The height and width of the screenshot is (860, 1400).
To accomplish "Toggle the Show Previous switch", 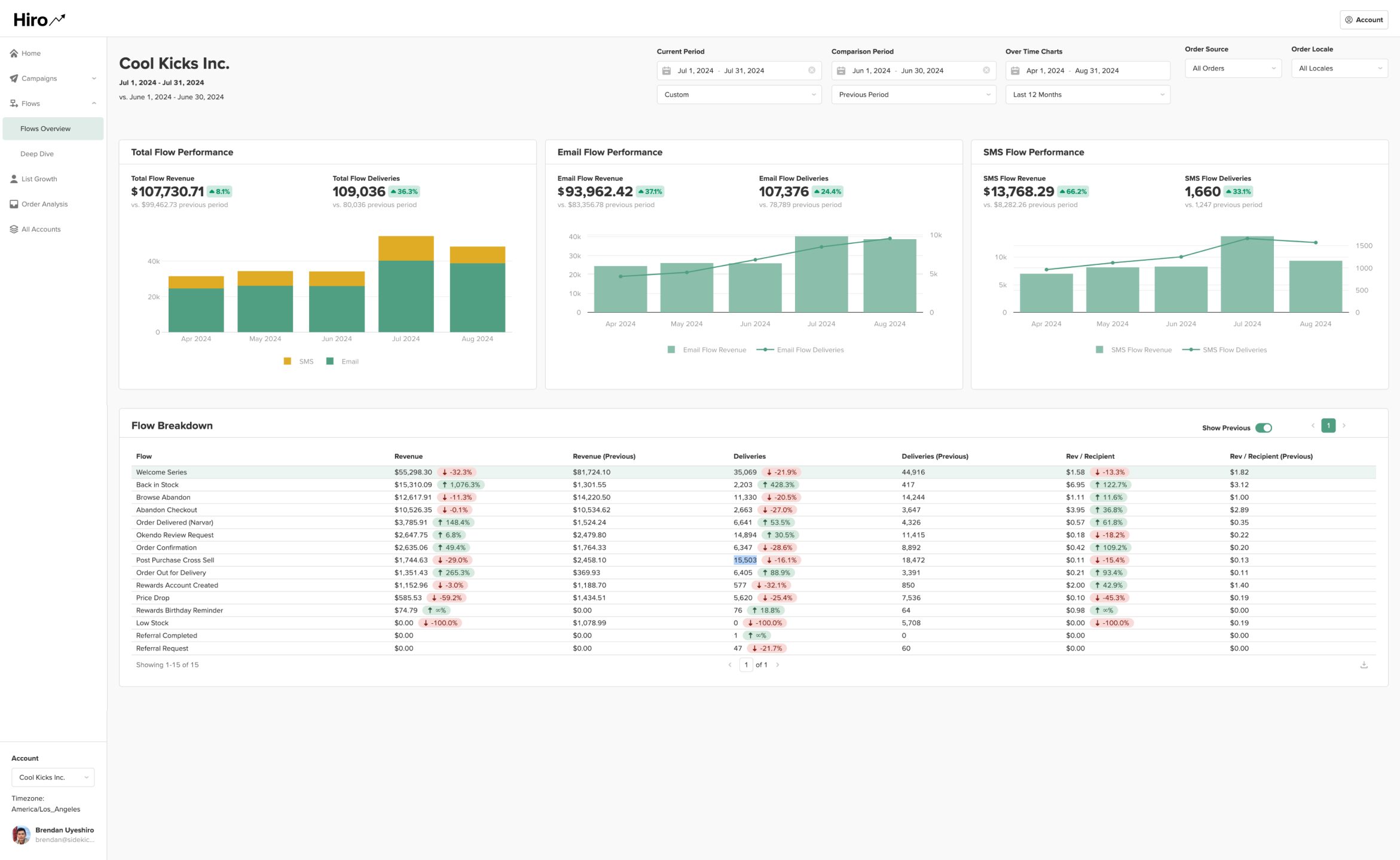I will (1263, 428).
